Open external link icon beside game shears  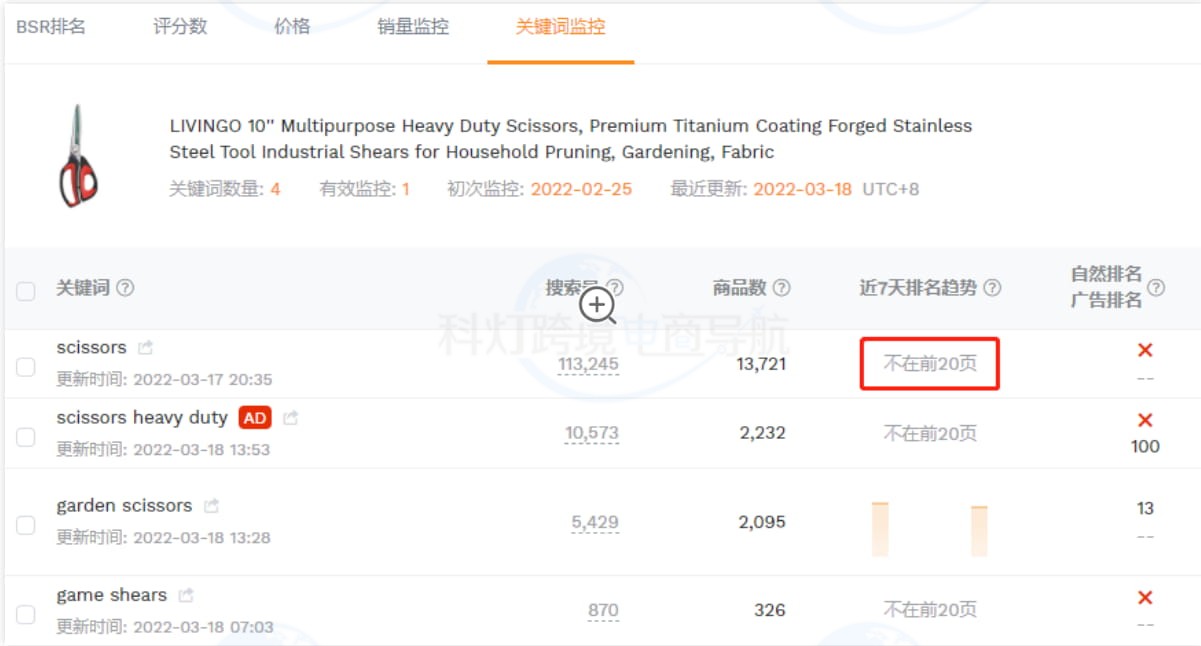click(186, 596)
